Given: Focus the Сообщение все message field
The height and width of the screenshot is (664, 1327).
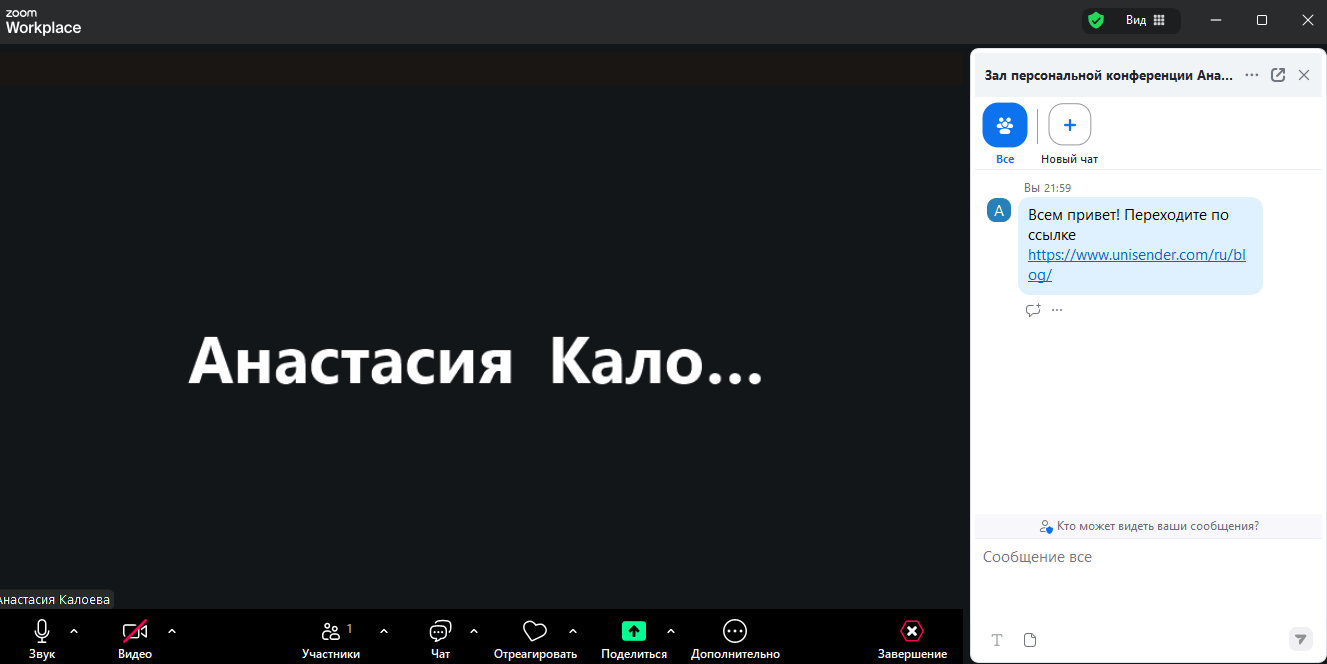Looking at the screenshot, I should click(1148, 580).
